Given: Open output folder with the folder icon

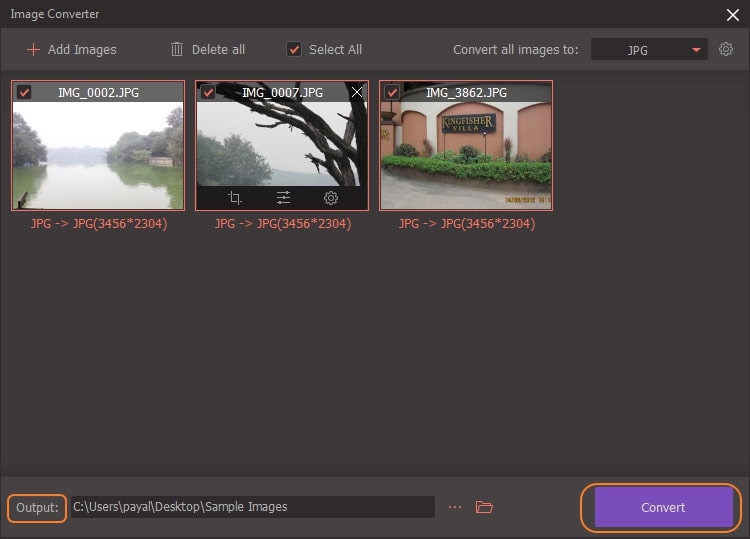Looking at the screenshot, I should click(484, 507).
